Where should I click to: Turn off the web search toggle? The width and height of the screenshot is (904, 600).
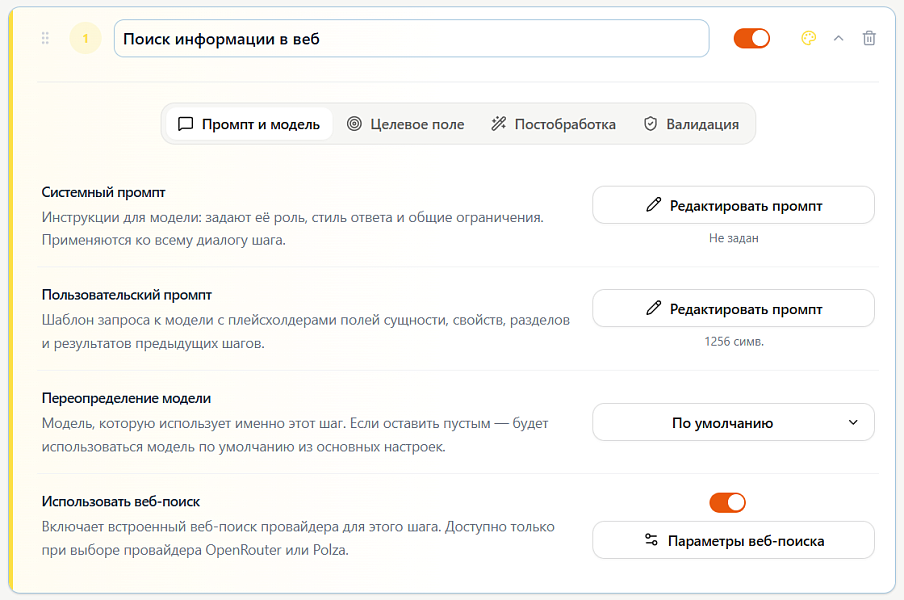click(727, 502)
